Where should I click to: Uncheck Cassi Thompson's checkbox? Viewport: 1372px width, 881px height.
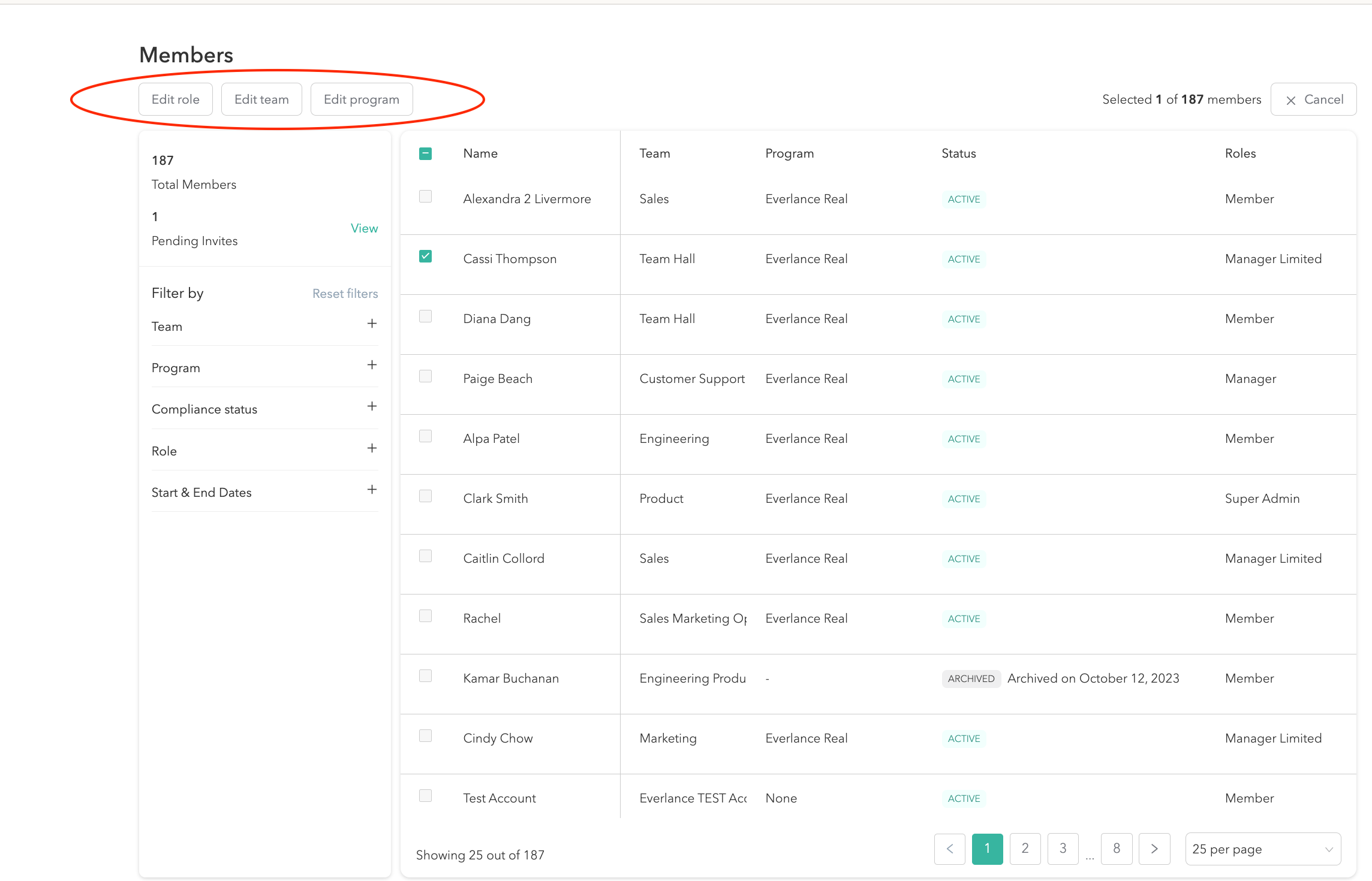click(x=425, y=257)
